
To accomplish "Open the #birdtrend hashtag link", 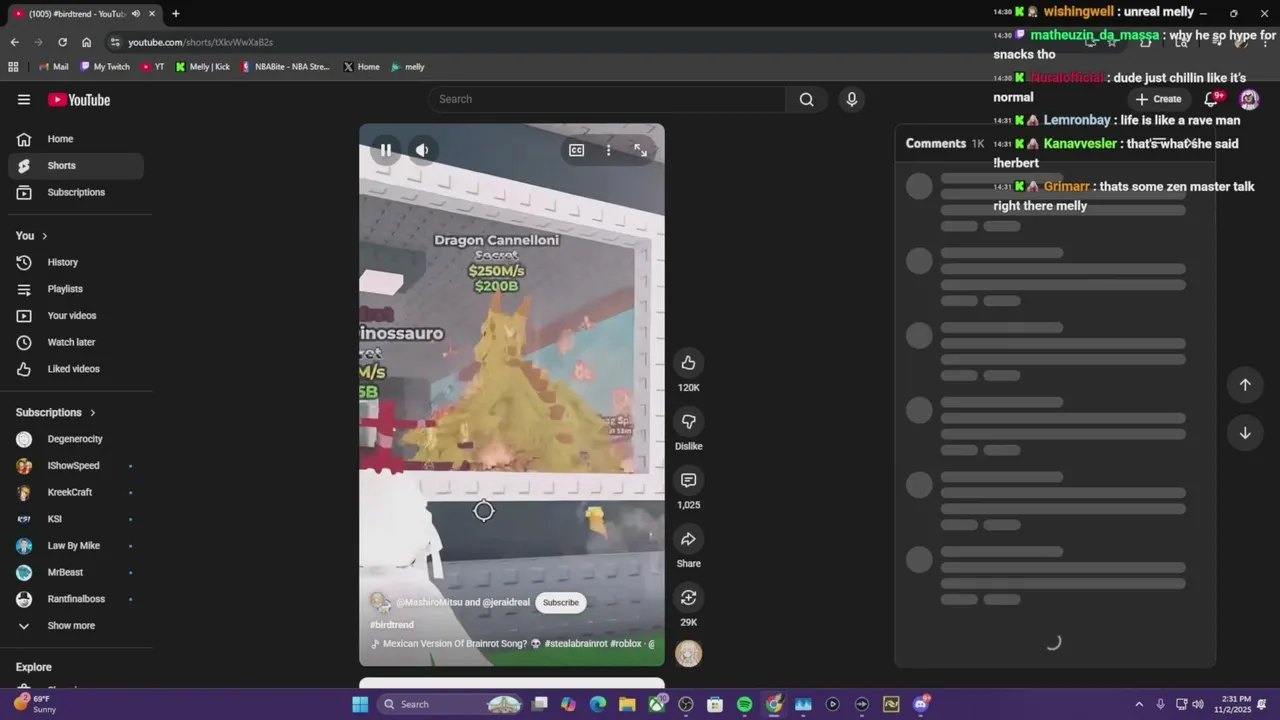I will [392, 625].
